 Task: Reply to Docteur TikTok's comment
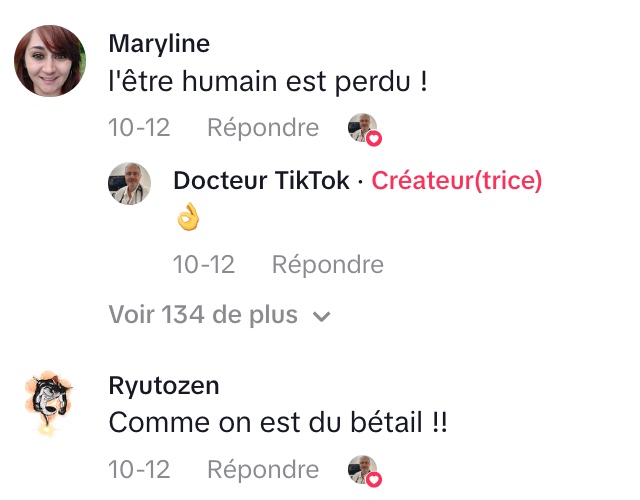click(328, 264)
